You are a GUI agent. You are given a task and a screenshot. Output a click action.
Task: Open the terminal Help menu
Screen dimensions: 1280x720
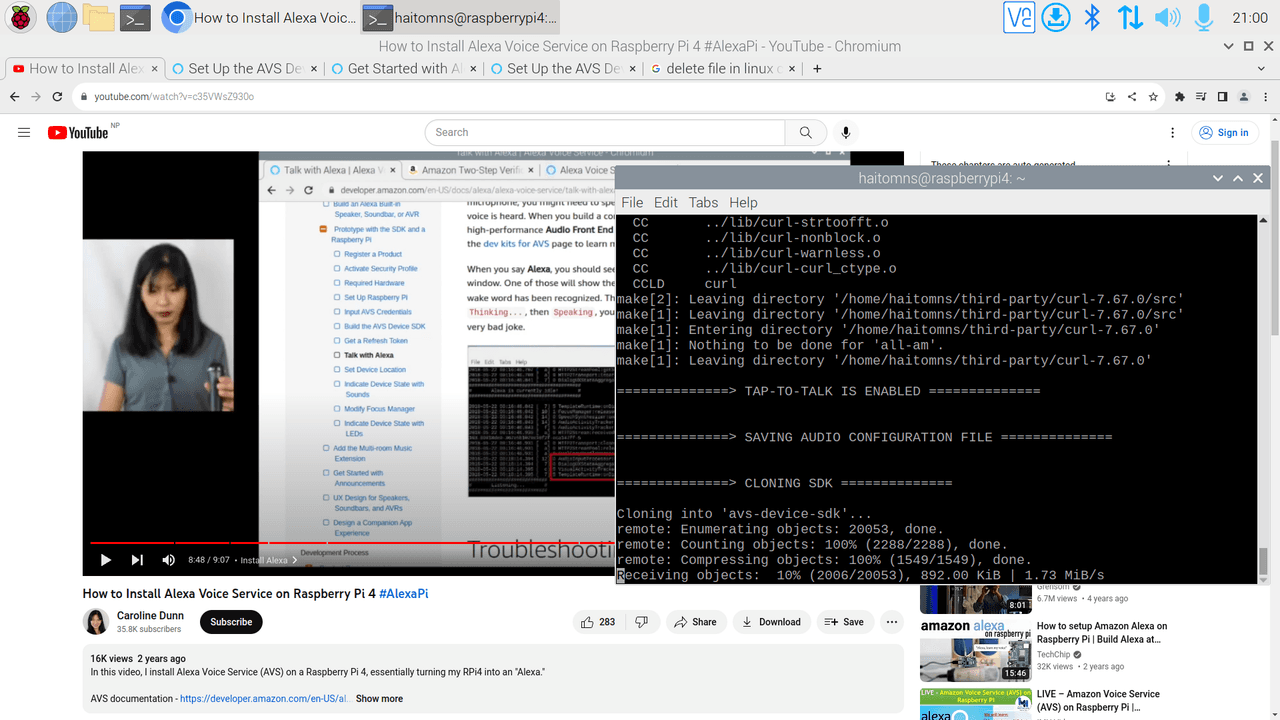pyautogui.click(x=743, y=202)
